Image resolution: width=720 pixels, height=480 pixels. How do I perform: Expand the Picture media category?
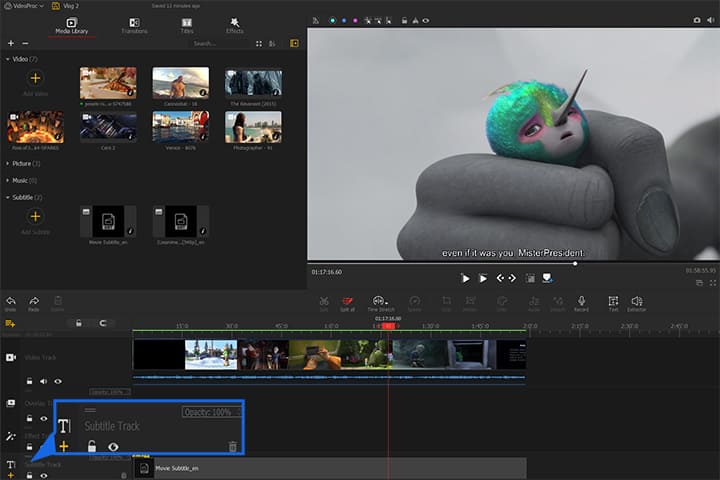pyautogui.click(x=22, y=162)
